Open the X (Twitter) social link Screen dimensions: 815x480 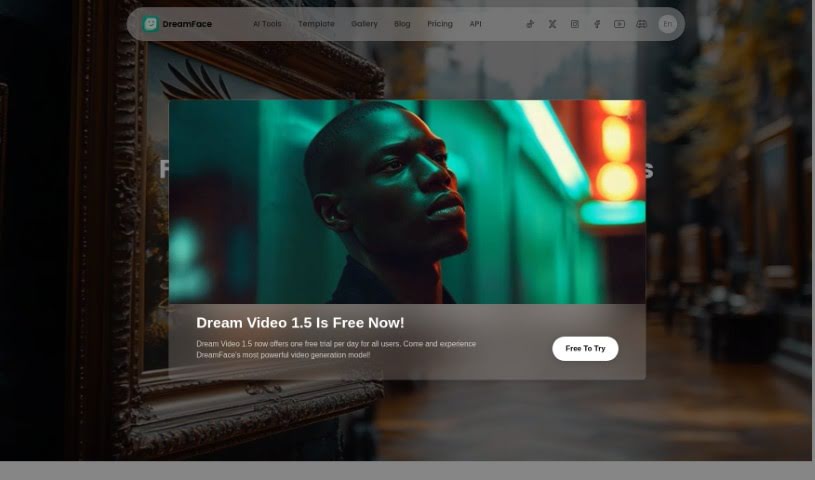pos(552,24)
